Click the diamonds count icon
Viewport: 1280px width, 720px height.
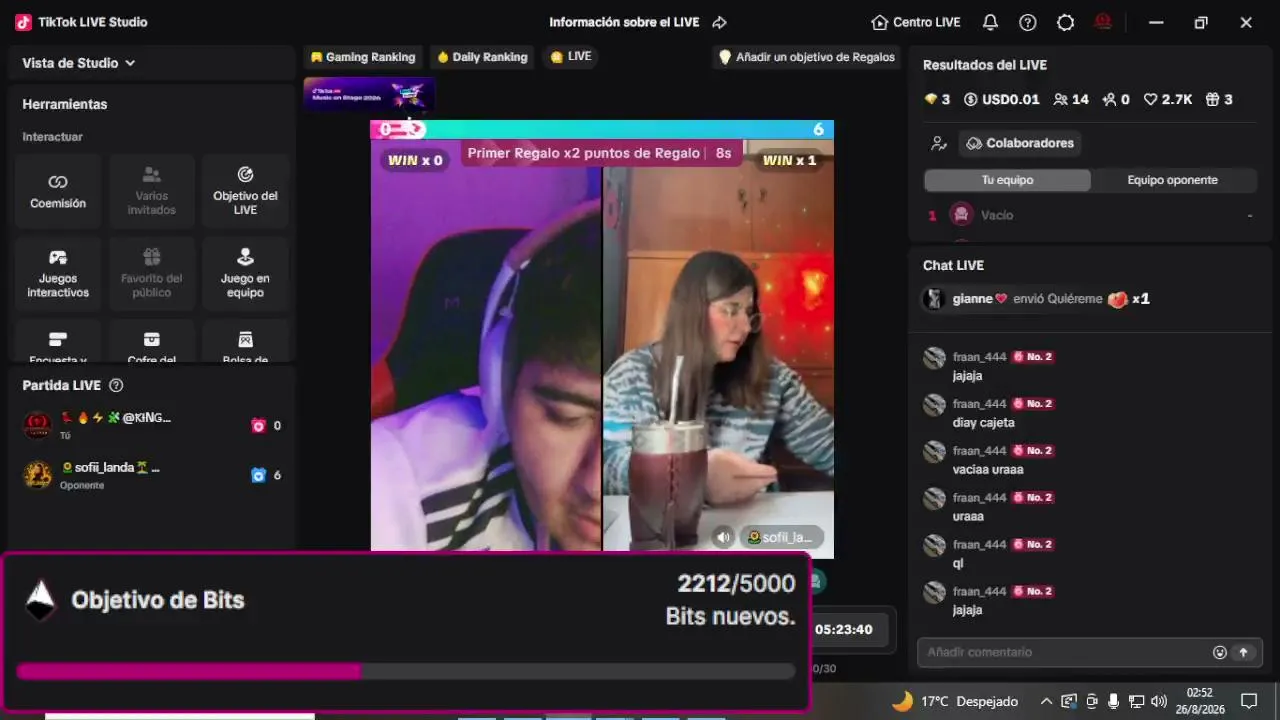pos(930,99)
